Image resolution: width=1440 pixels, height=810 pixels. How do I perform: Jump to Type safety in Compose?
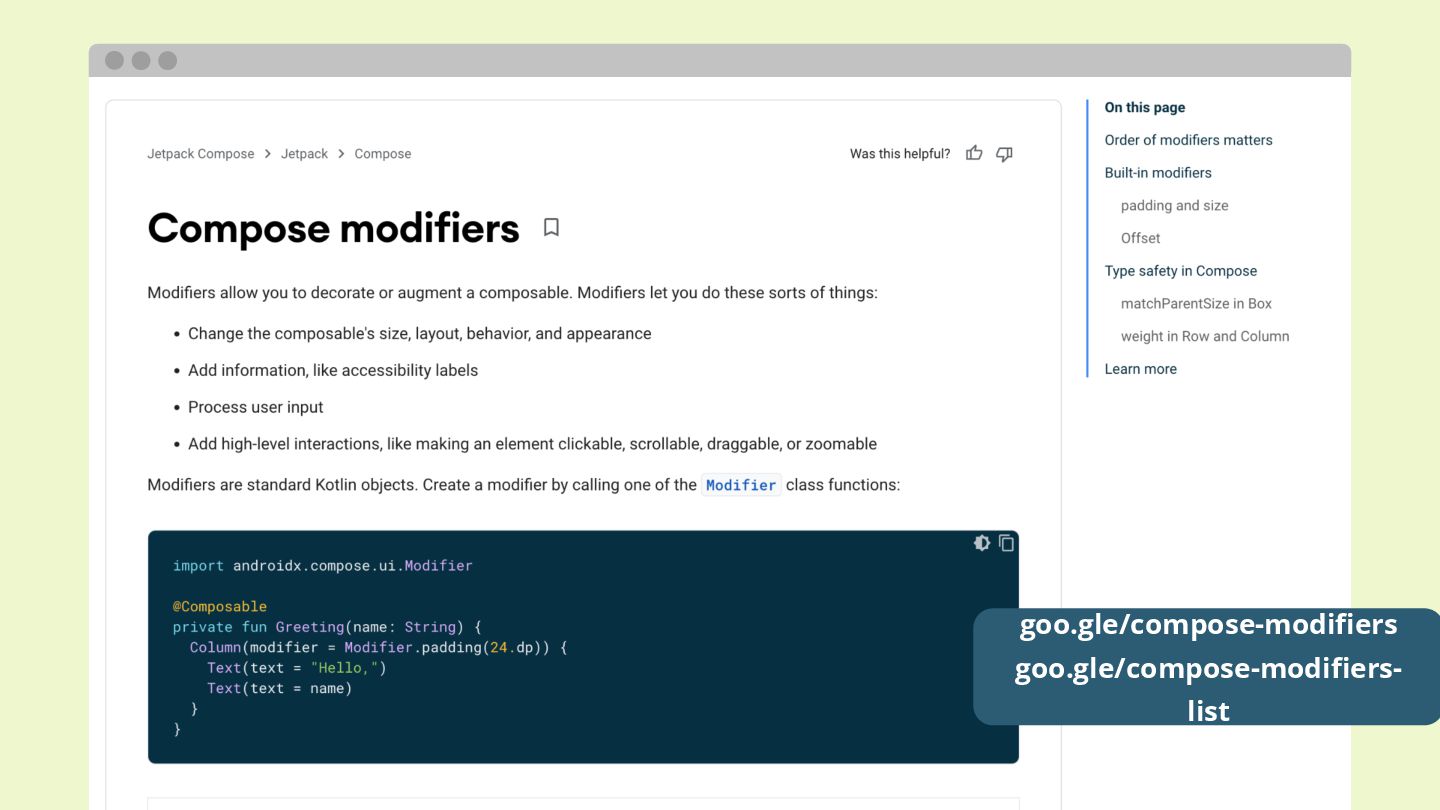[1180, 271]
